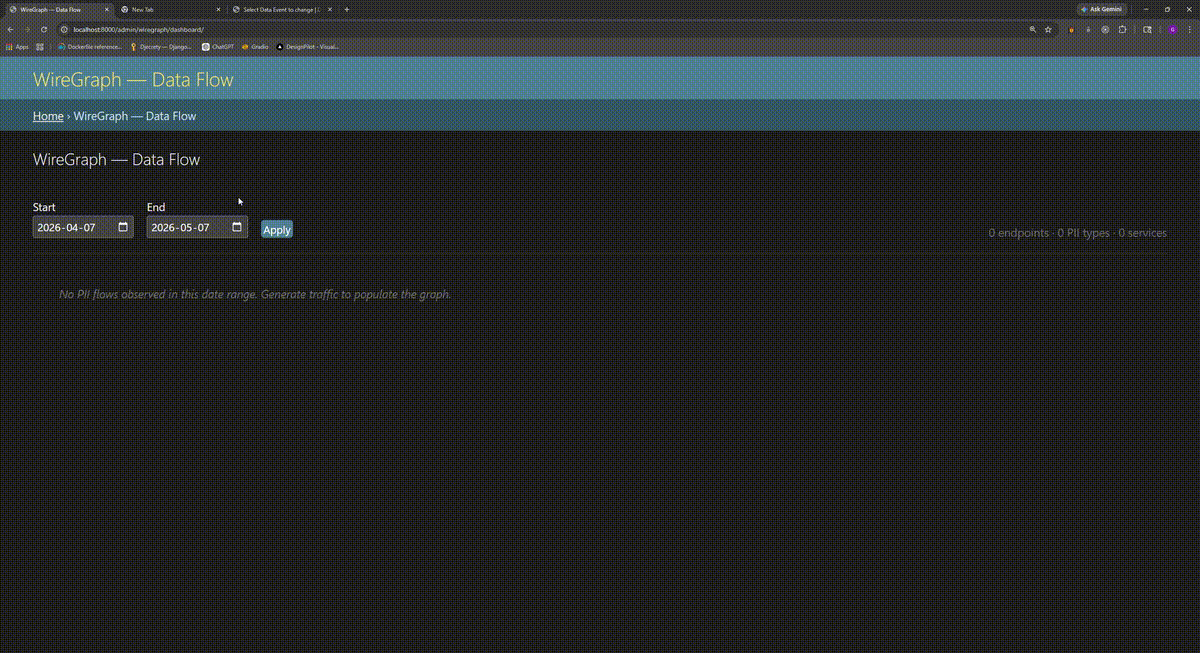Close the New Tab tab
Image resolution: width=1200 pixels, height=653 pixels.
[217, 9]
